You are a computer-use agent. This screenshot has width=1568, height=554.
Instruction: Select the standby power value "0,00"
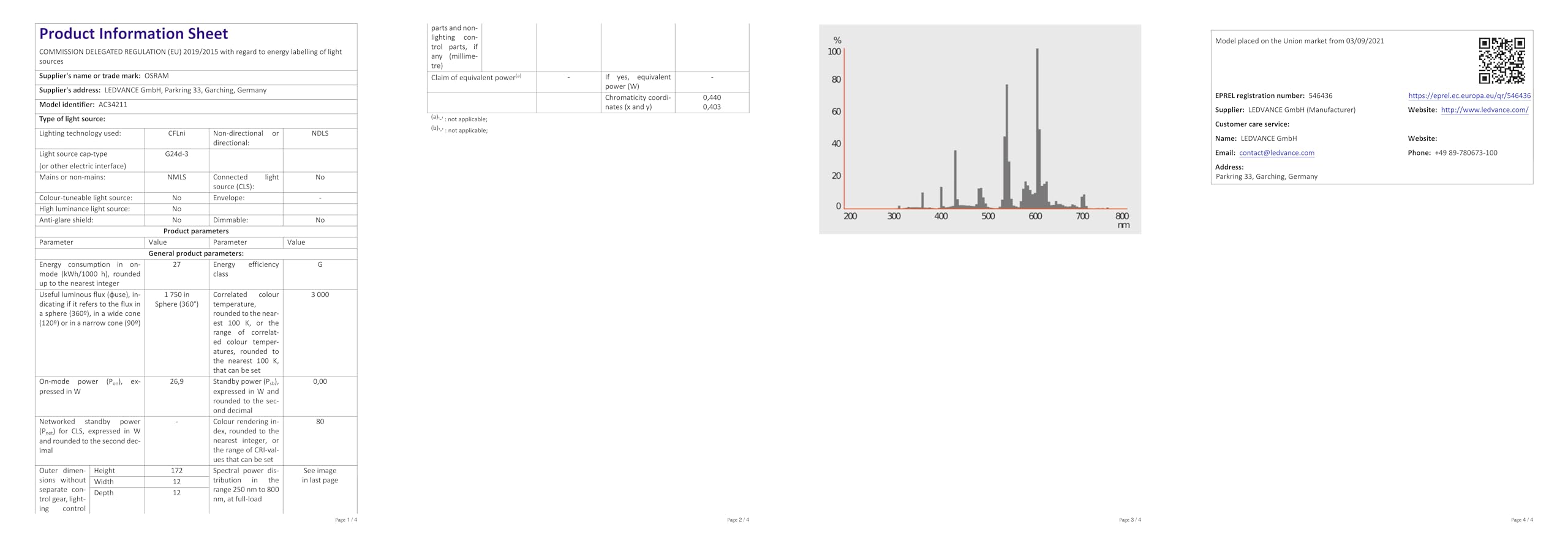coord(320,382)
